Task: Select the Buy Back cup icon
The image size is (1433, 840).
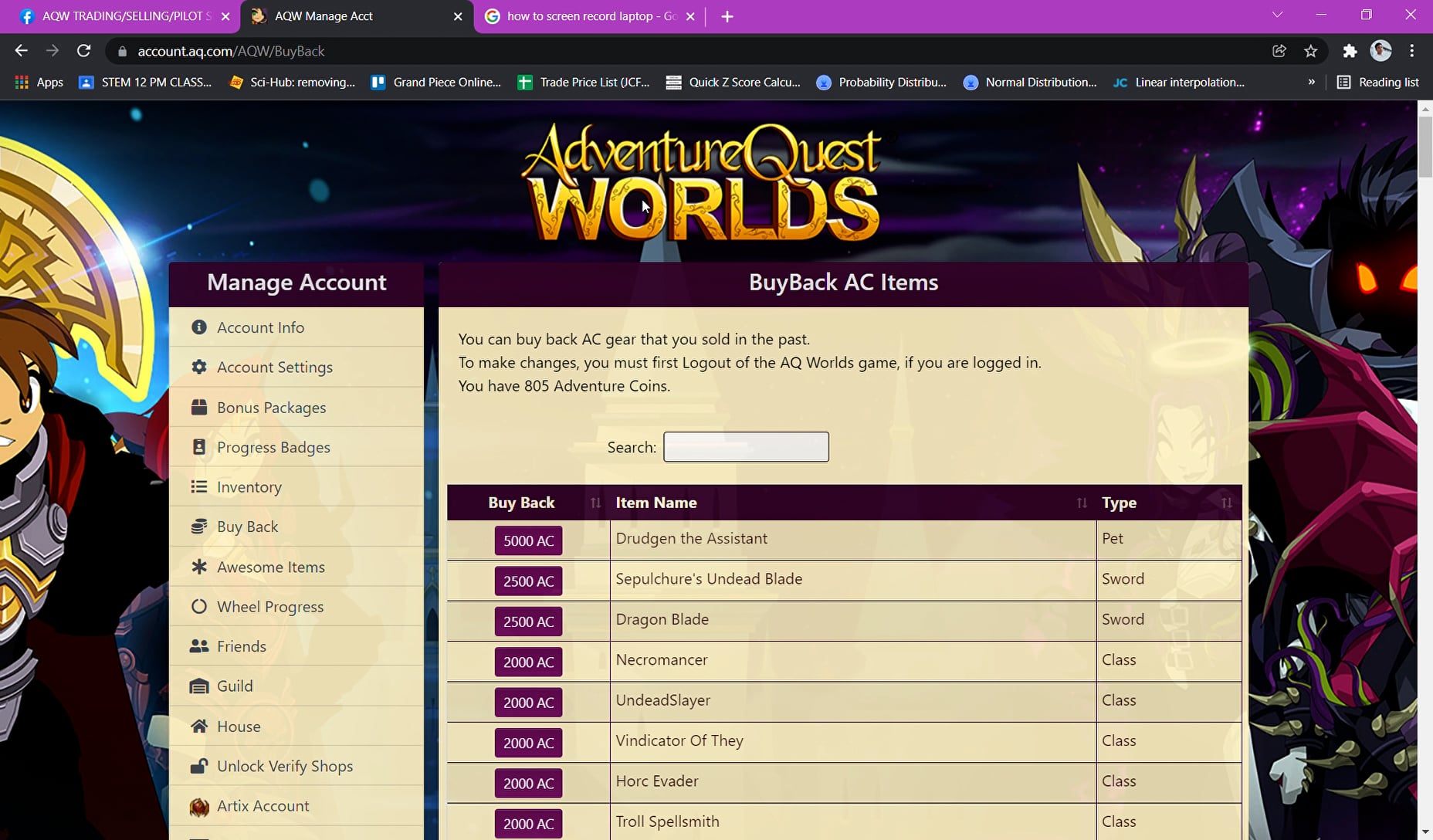Action: [199, 527]
